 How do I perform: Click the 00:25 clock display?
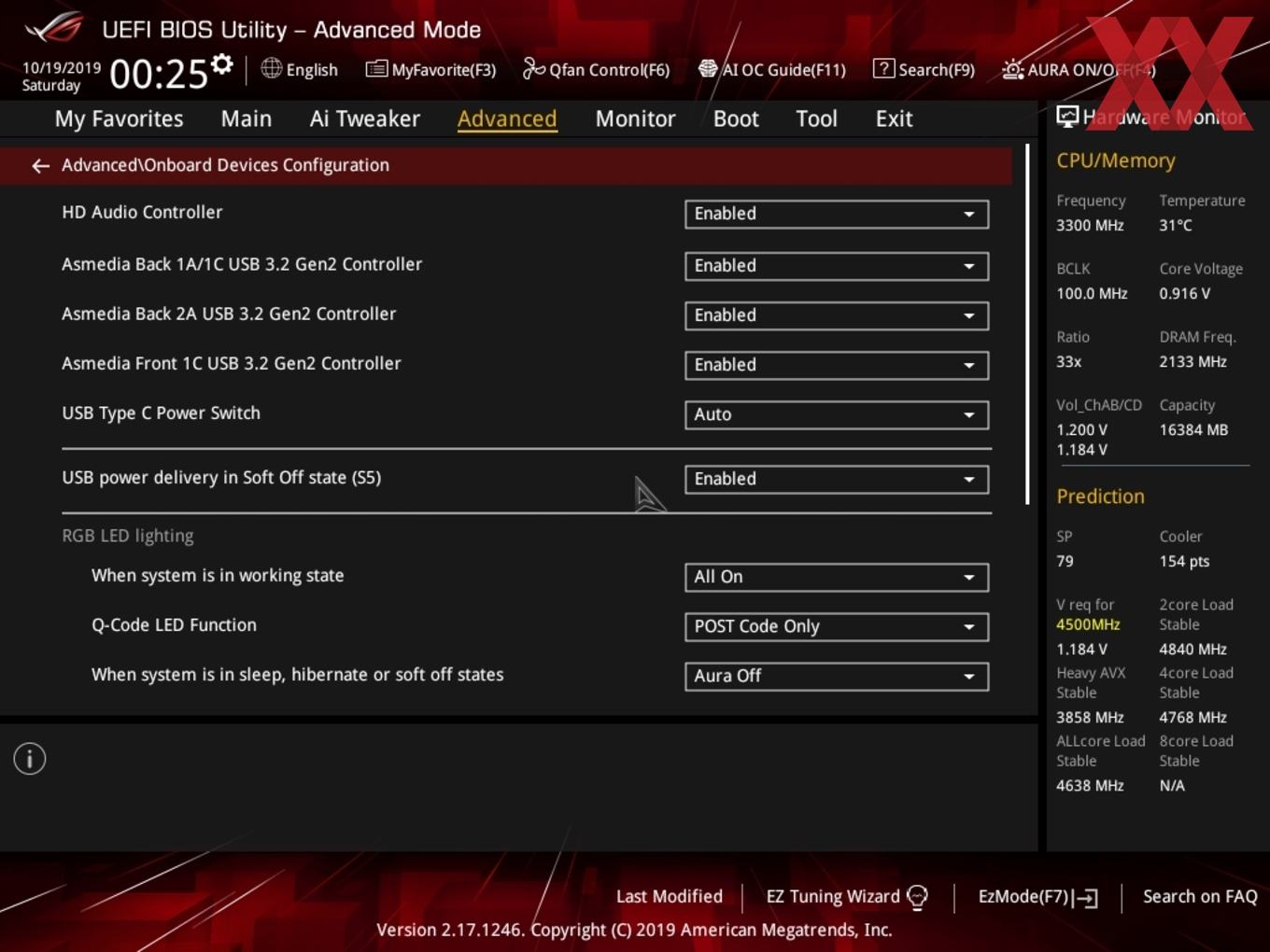pos(159,74)
